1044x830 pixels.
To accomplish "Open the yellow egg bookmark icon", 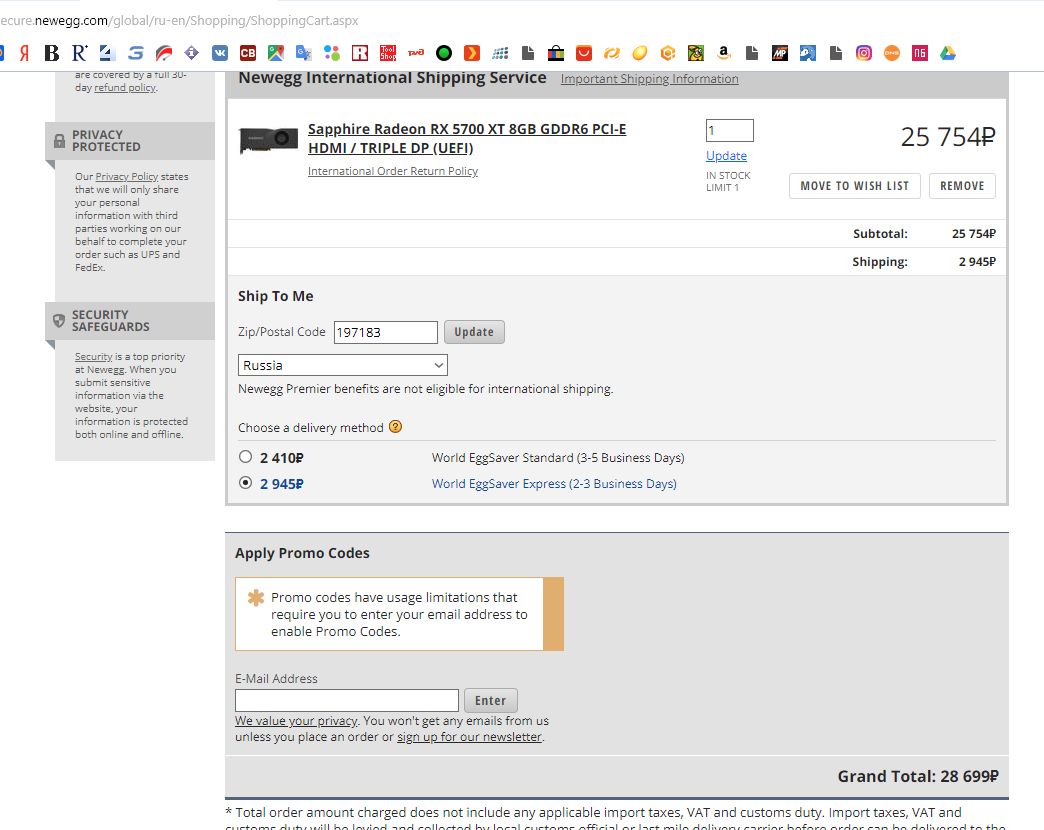I will click(x=640, y=53).
